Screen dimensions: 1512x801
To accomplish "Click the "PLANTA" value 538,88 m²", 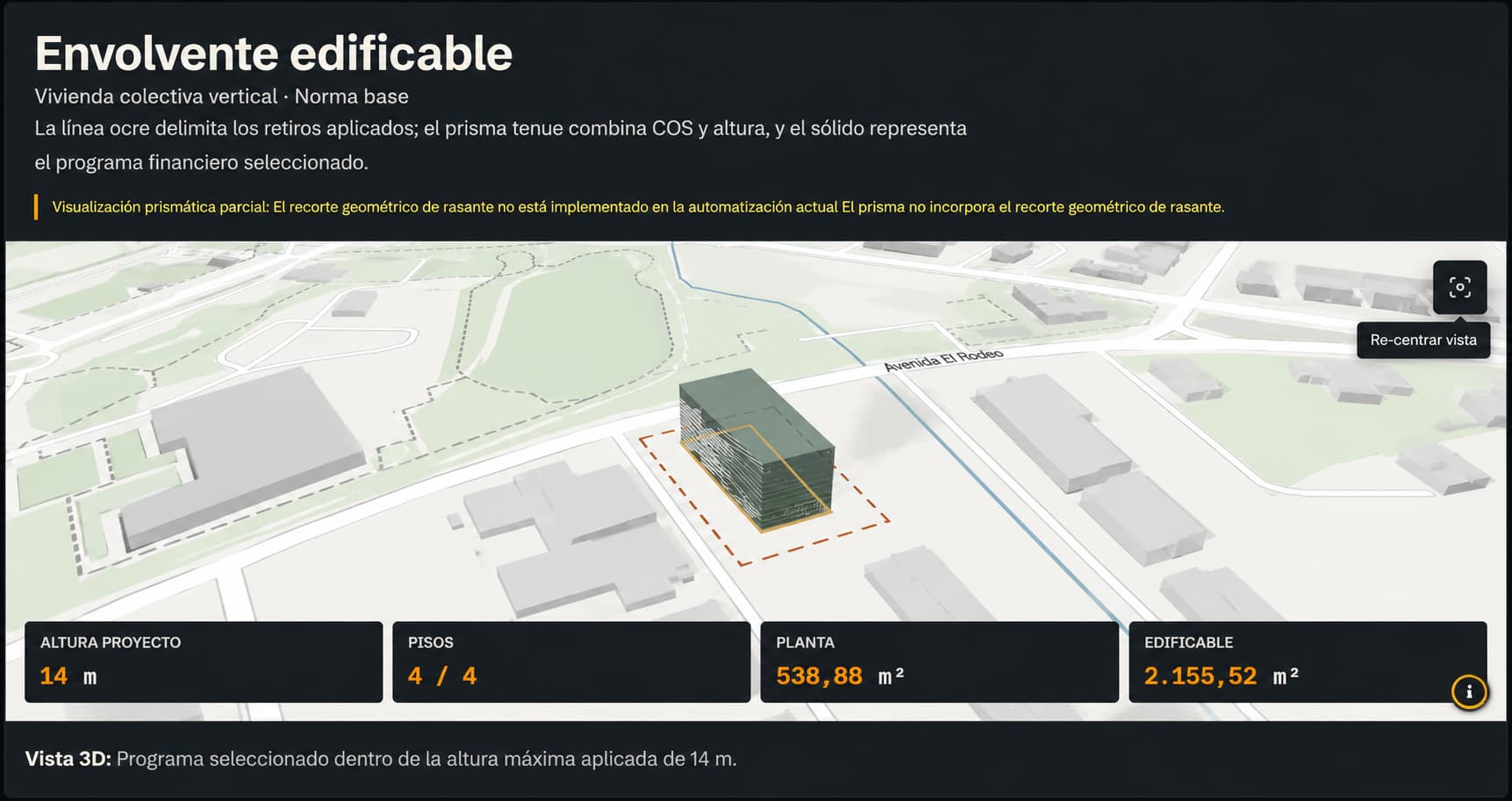I will 840,676.
